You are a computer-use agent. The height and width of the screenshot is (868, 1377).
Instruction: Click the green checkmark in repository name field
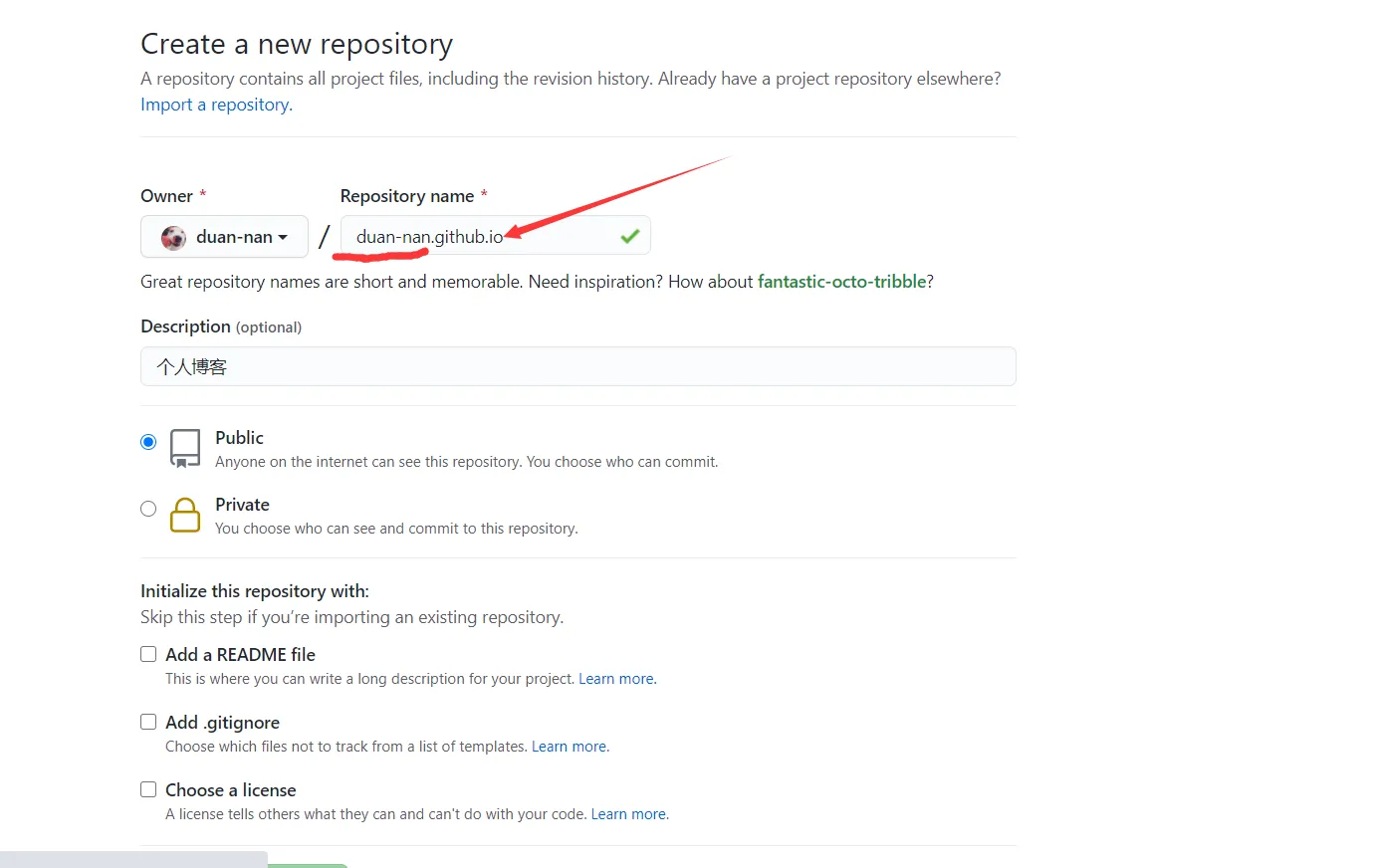tap(629, 236)
